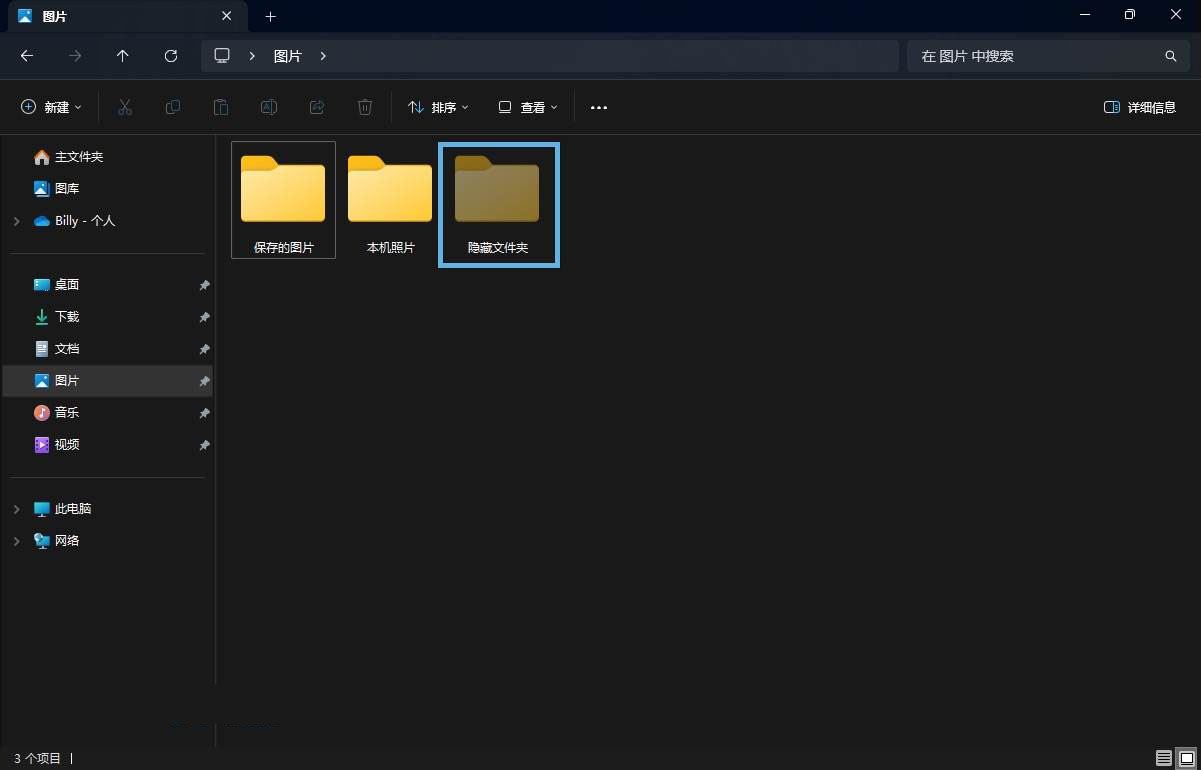Select the 保存的图片 folder
The width and height of the screenshot is (1201, 770).
click(x=283, y=200)
